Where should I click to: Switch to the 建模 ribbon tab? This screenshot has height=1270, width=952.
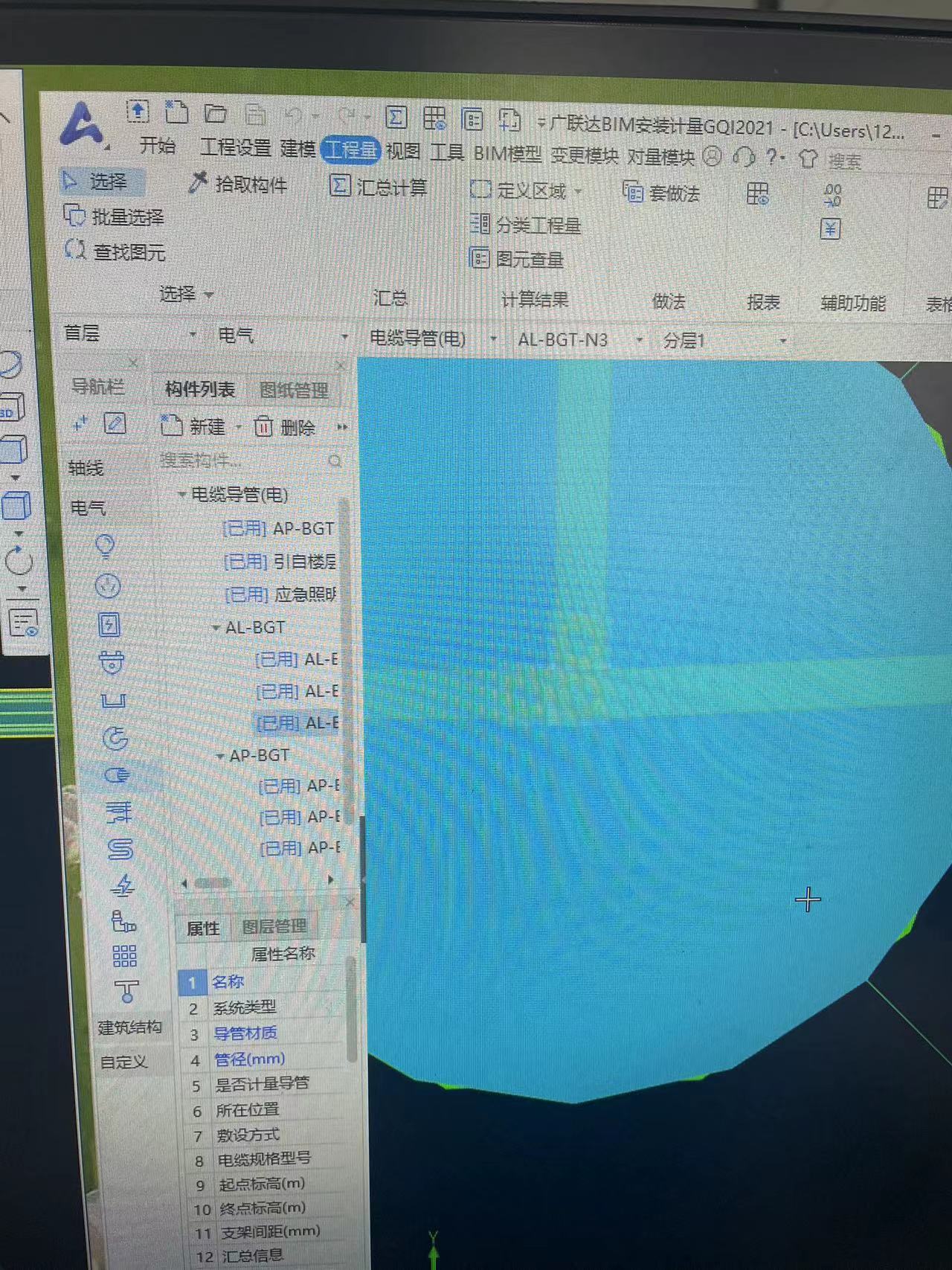(298, 148)
